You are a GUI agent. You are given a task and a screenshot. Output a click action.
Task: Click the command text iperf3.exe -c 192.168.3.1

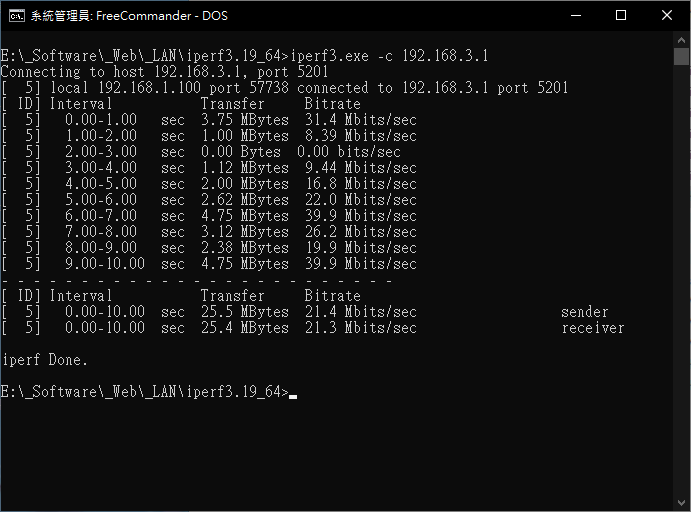pyautogui.click(x=389, y=56)
